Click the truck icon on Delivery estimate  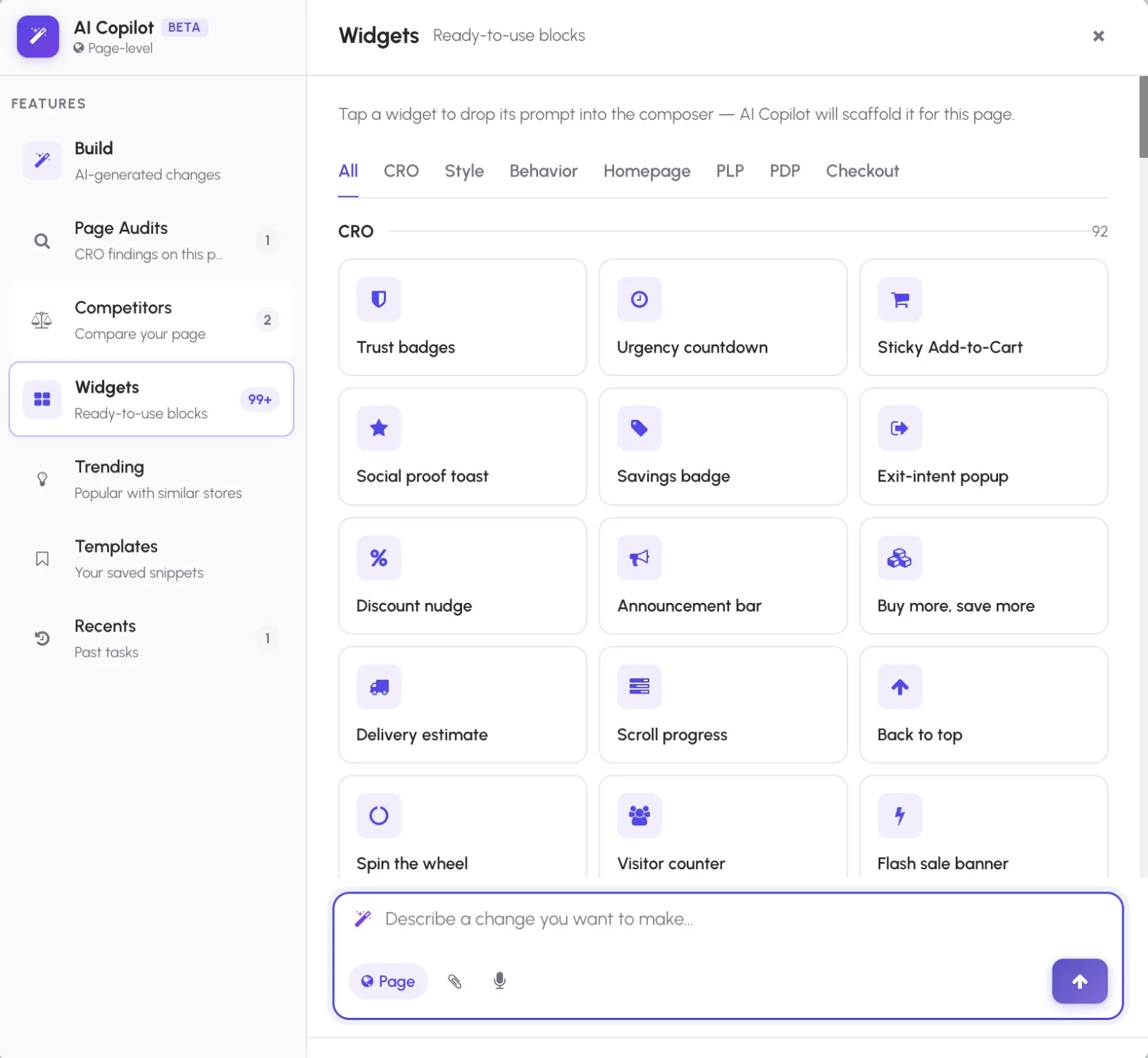click(379, 687)
